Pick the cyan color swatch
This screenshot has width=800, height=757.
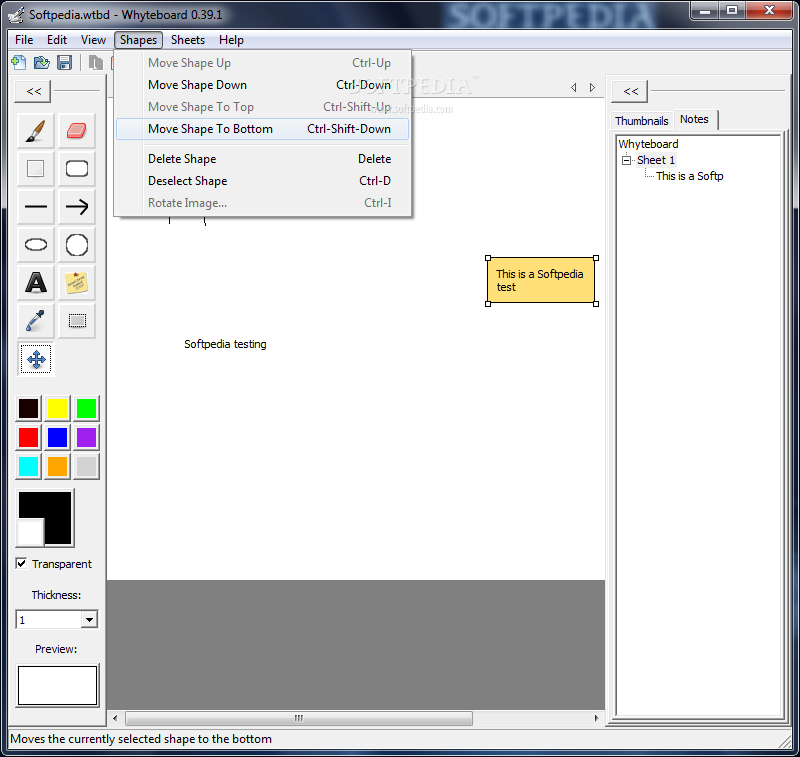29,466
